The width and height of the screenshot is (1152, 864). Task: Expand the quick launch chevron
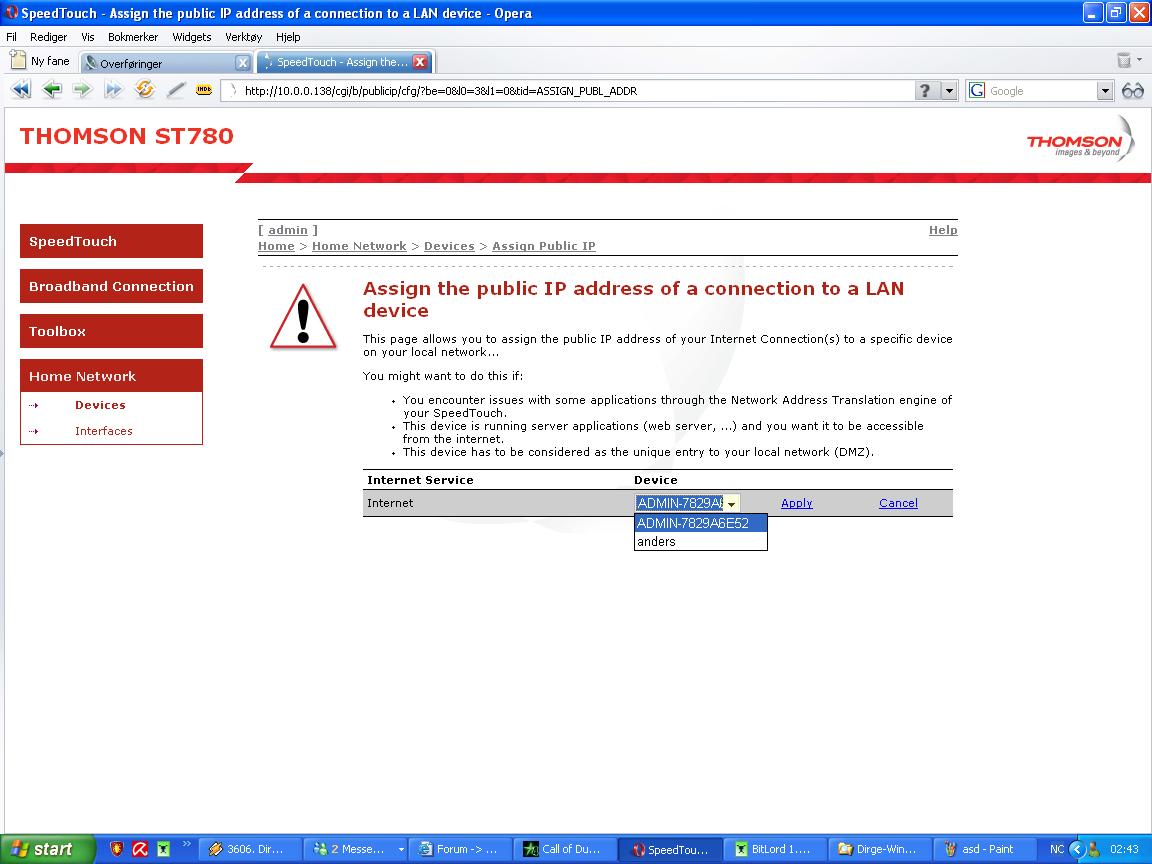pos(187,843)
